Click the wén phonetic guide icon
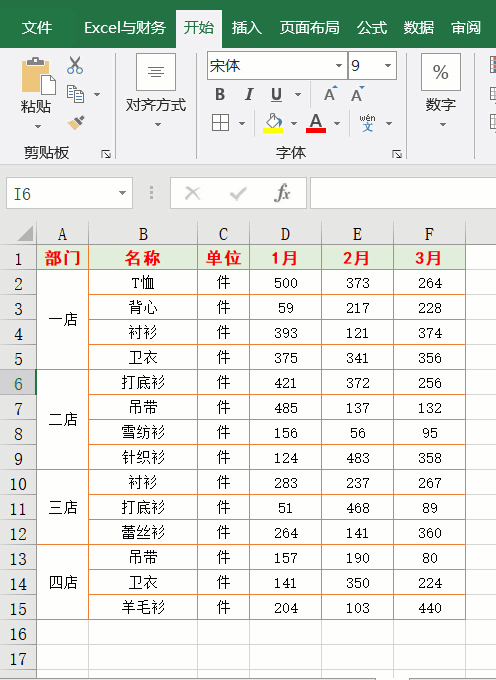The height and width of the screenshot is (680, 496). click(367, 123)
